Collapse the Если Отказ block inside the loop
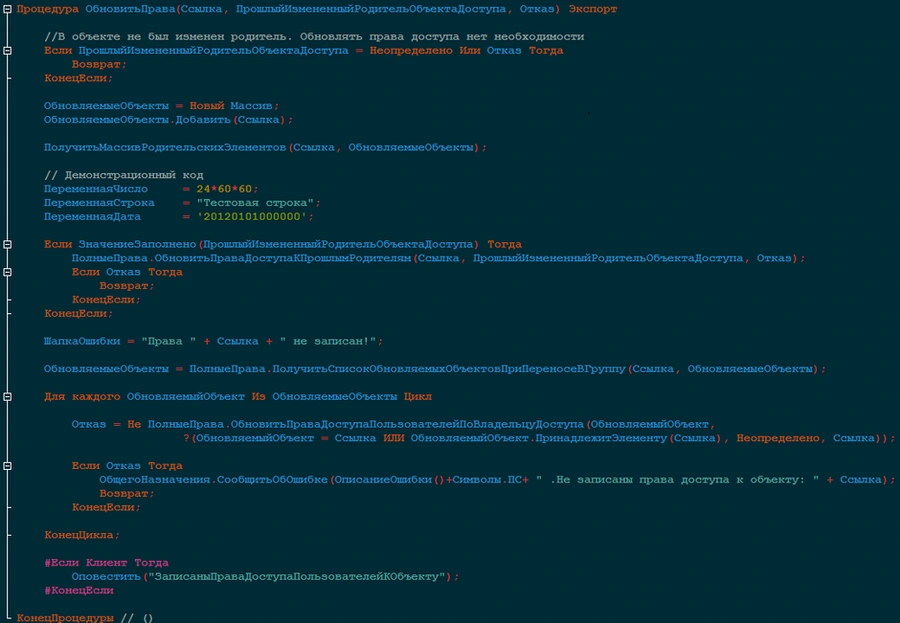 (x=7, y=466)
